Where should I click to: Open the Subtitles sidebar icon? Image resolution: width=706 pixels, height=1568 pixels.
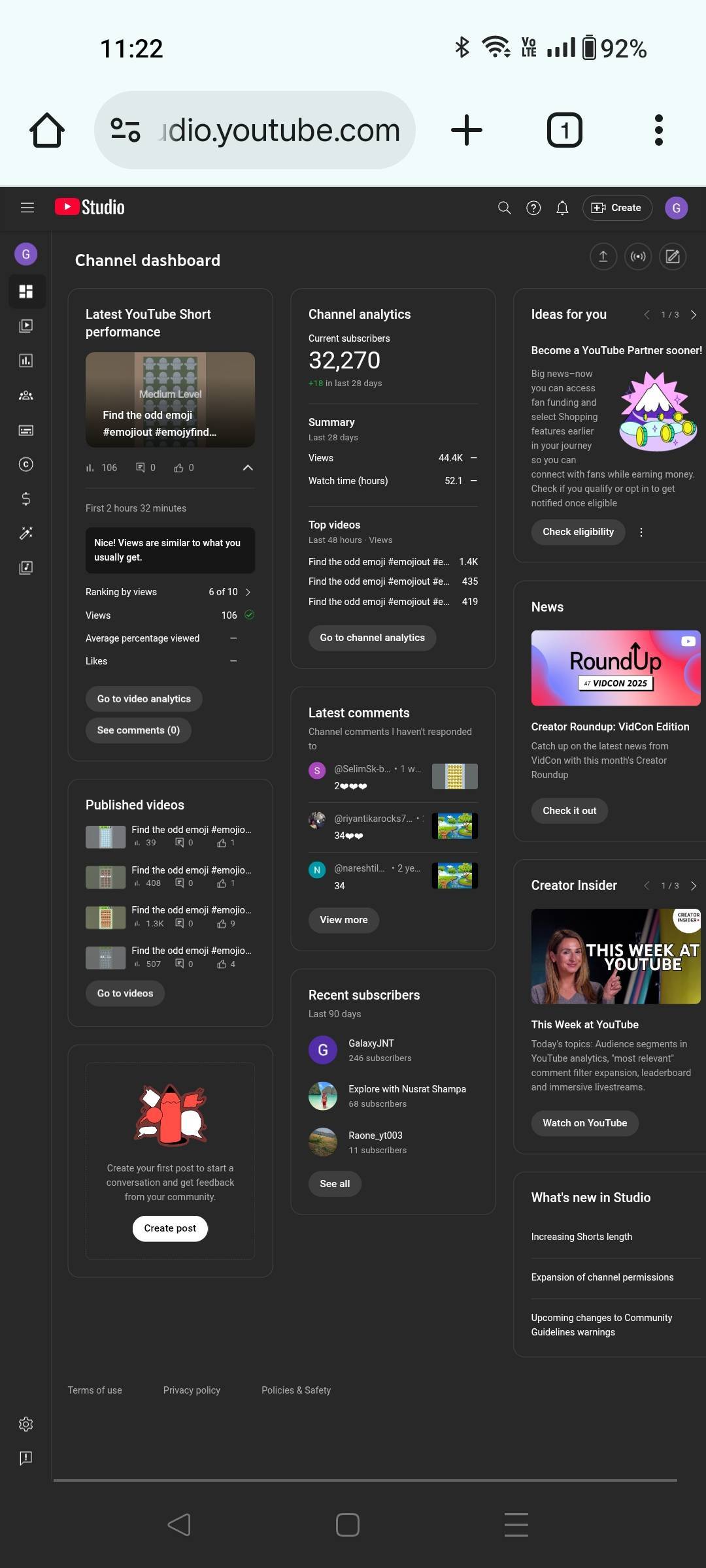(x=26, y=430)
